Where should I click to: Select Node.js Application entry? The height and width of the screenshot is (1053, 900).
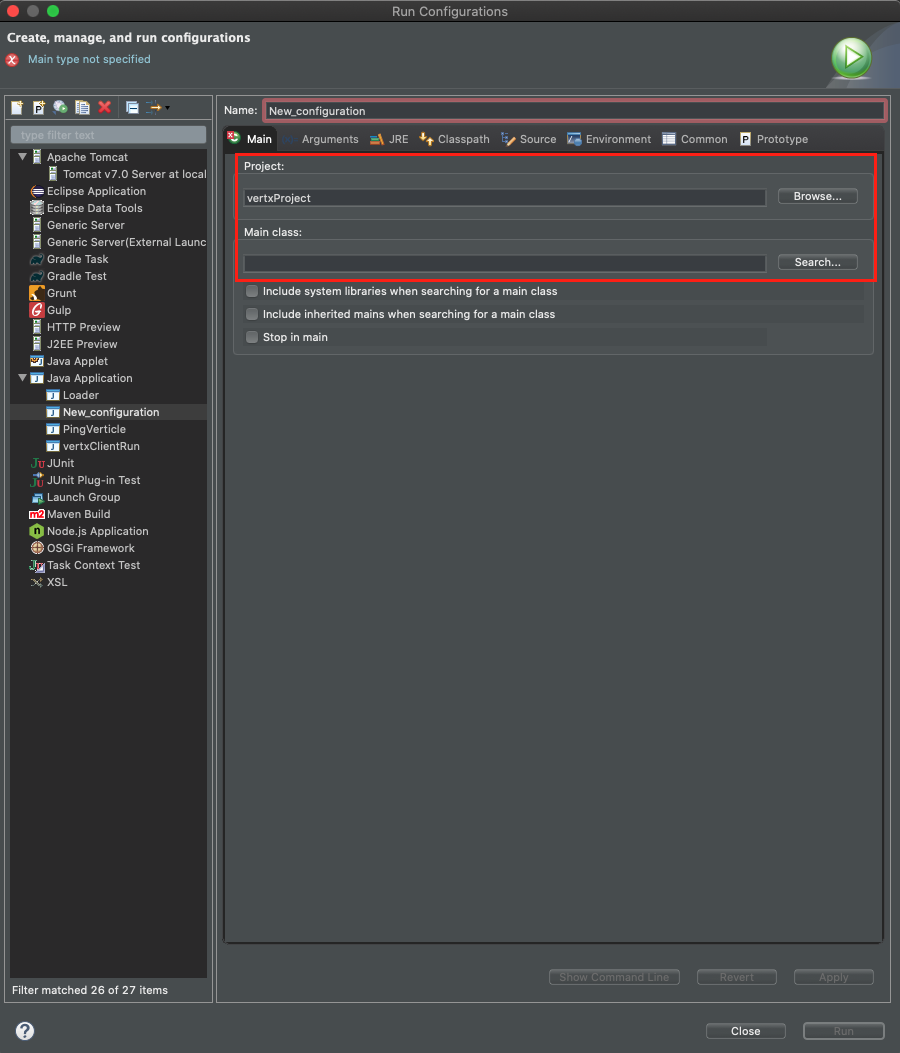(89, 531)
